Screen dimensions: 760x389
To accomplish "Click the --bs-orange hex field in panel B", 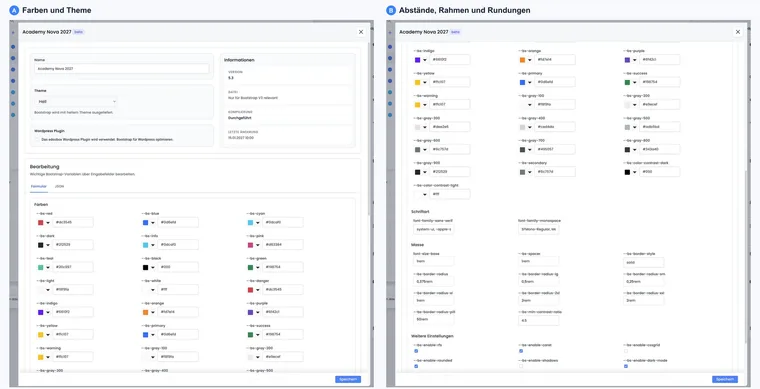I will (555, 60).
